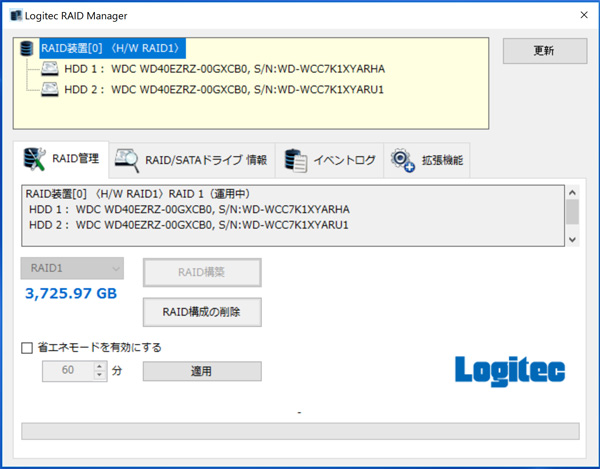Click the 更新 refresh button
The image size is (600, 469).
click(545, 50)
